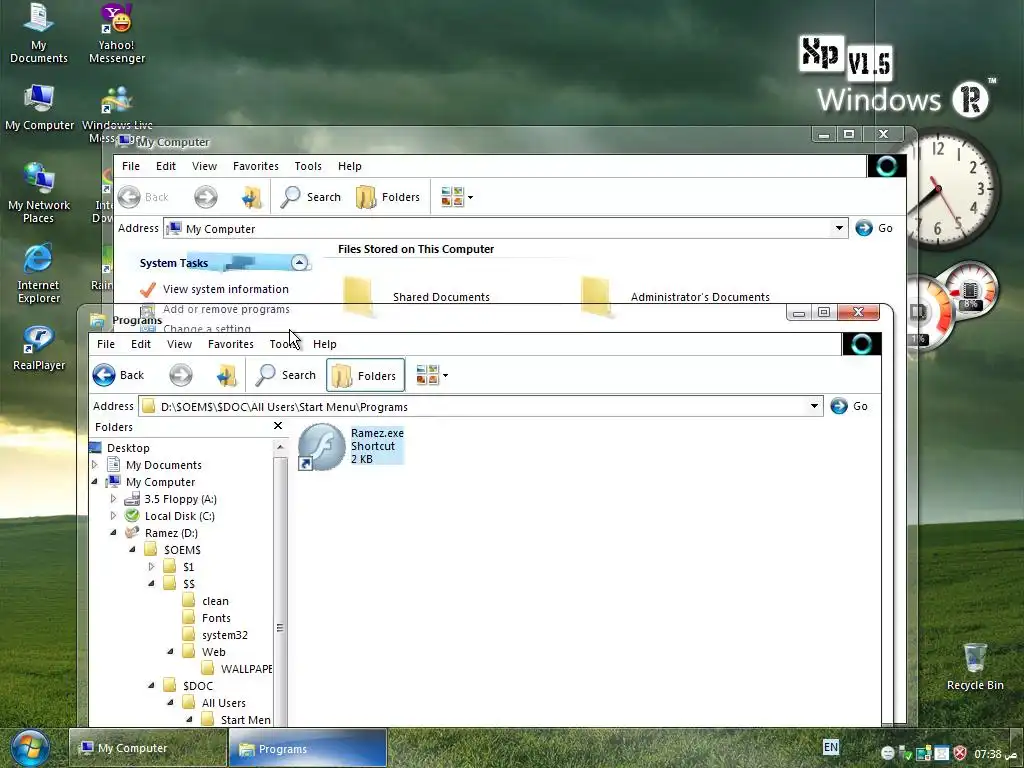Click Forward arrow in My Computer window
1024x768 pixels.
pyautogui.click(x=206, y=197)
